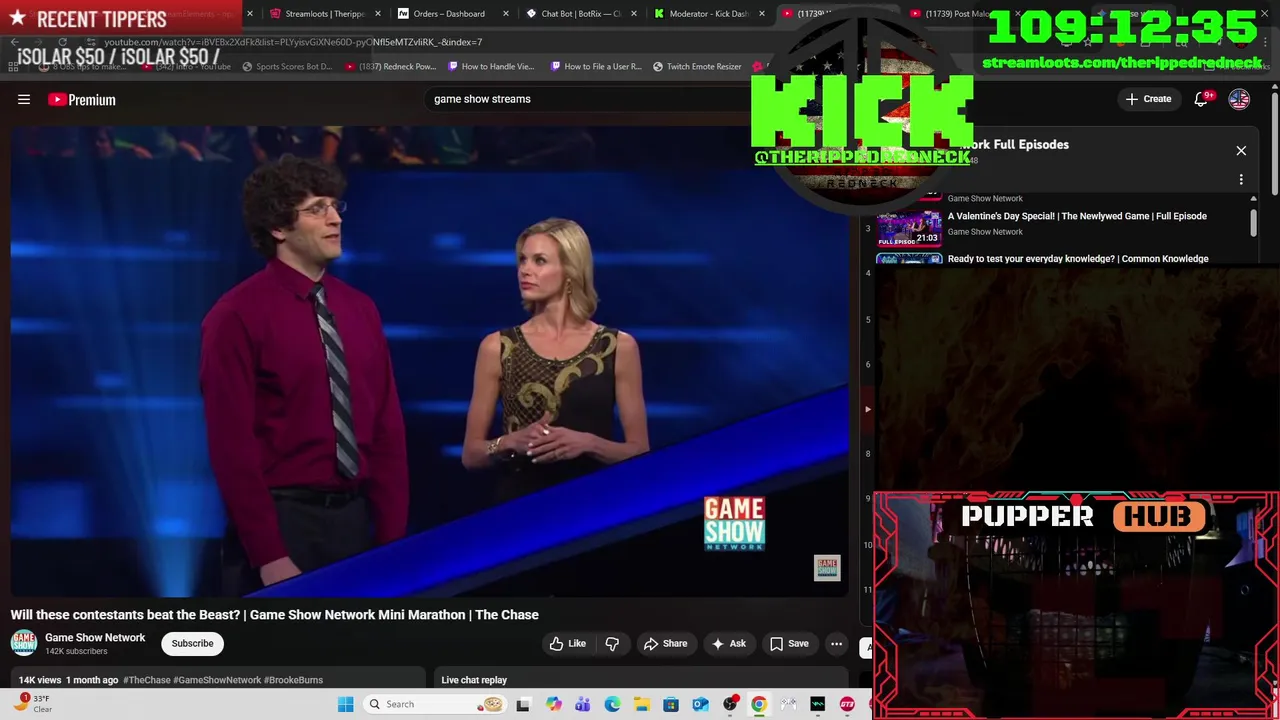Screen dimensions: 1280x720
Task: Click the Game Show Network channel avatar
Action: tap(25, 643)
